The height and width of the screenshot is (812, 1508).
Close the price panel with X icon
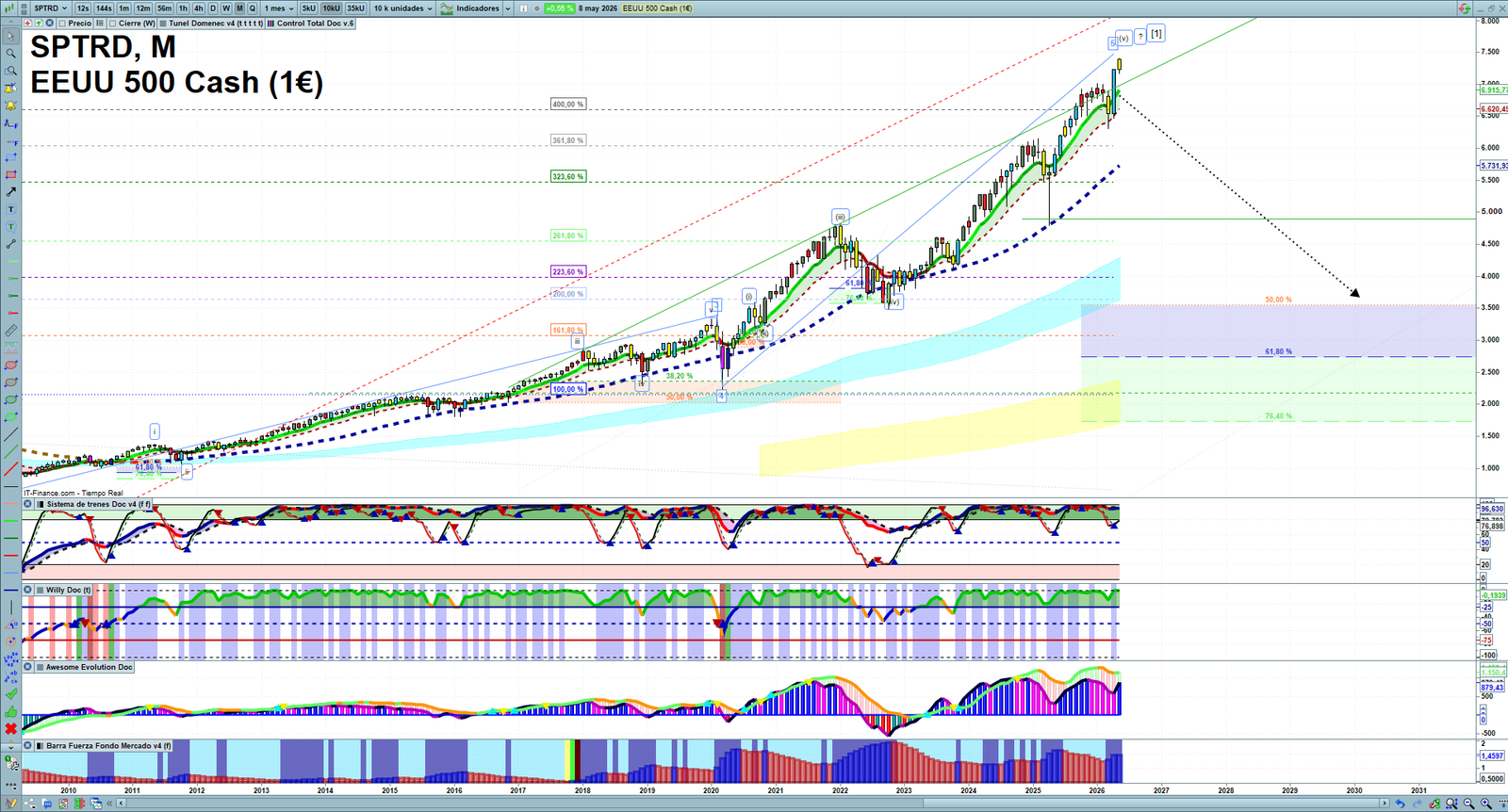tap(49, 24)
